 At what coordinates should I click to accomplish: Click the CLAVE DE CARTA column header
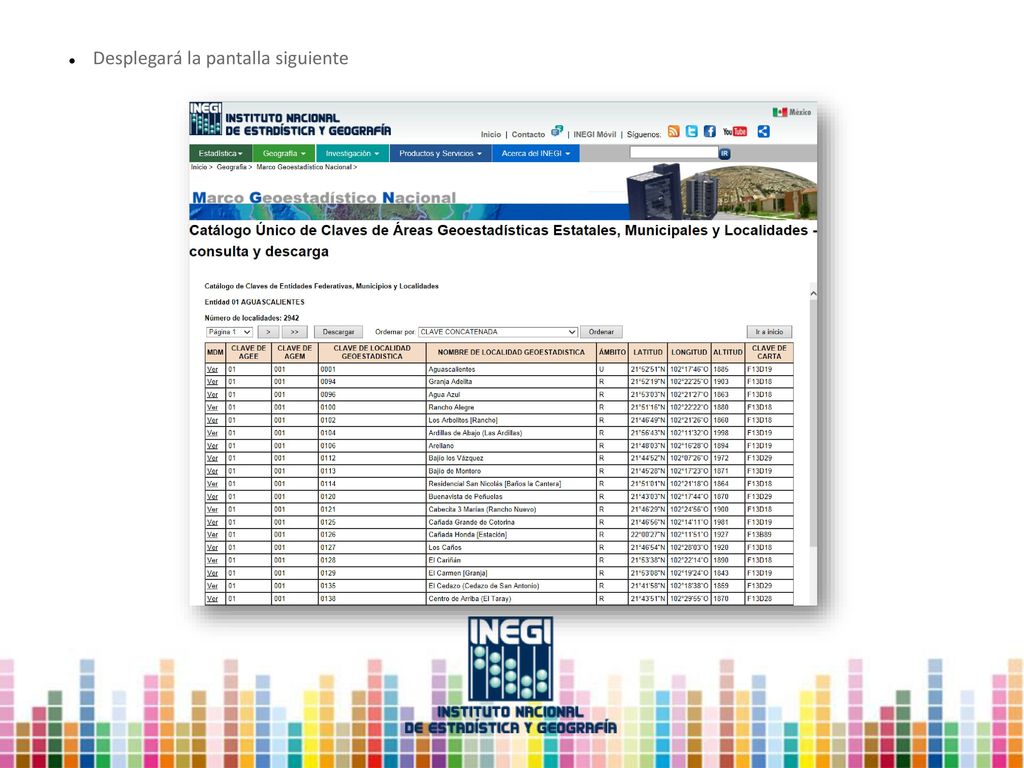click(769, 352)
